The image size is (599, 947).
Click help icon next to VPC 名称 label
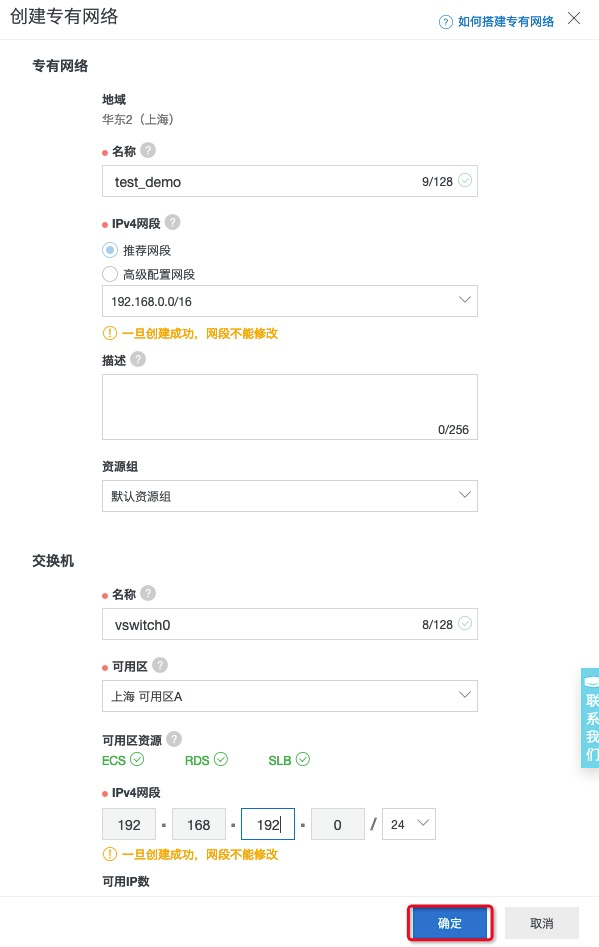[x=148, y=150]
